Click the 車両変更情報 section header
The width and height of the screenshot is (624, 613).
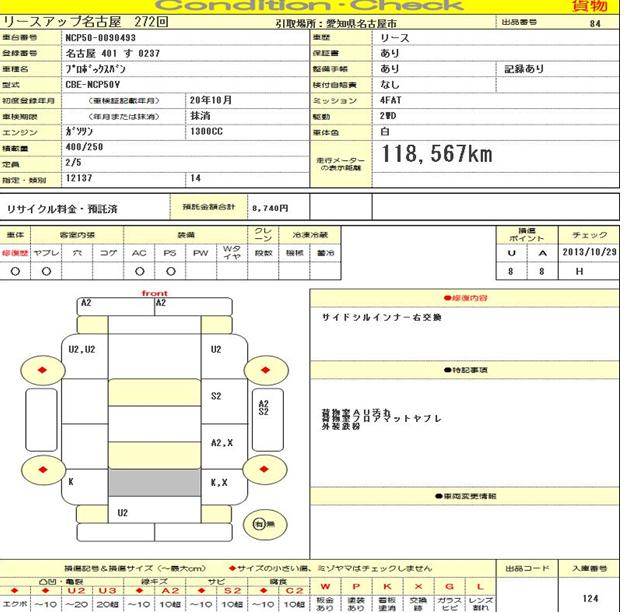click(x=465, y=496)
